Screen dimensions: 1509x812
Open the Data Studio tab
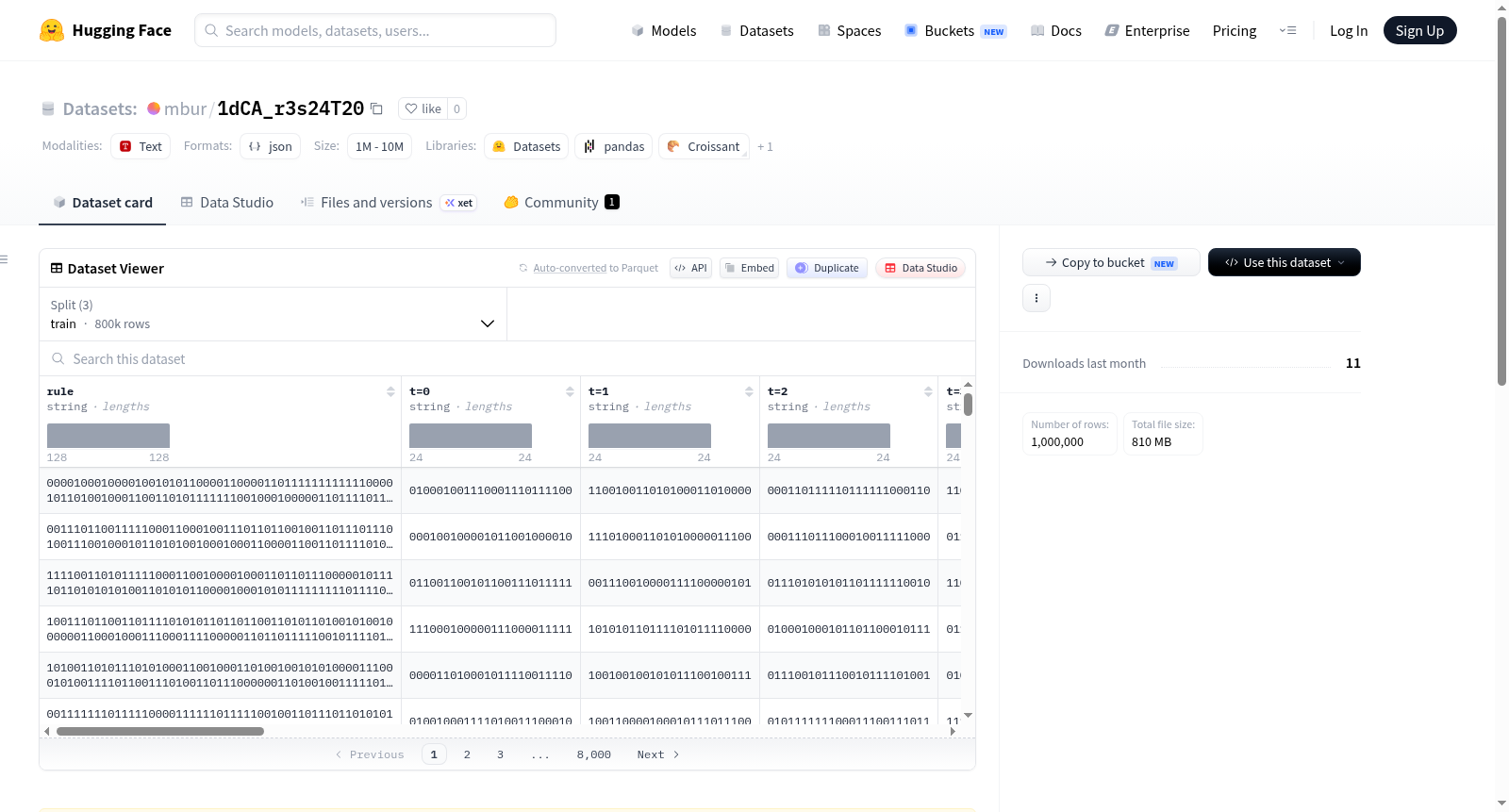tap(227, 202)
